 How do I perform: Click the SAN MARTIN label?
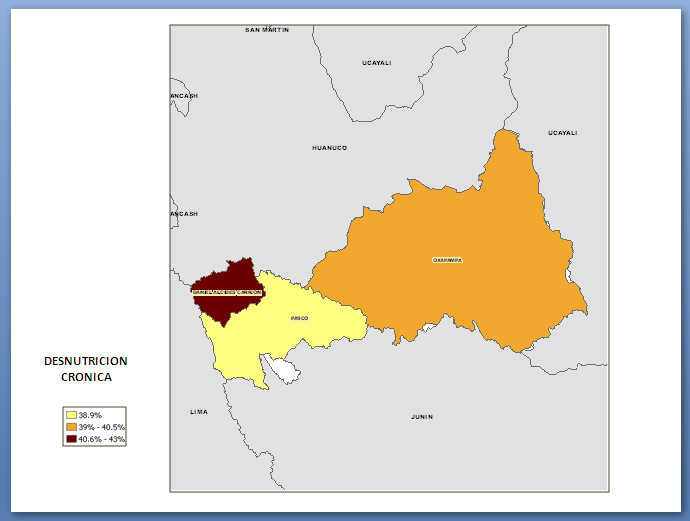pos(267,30)
